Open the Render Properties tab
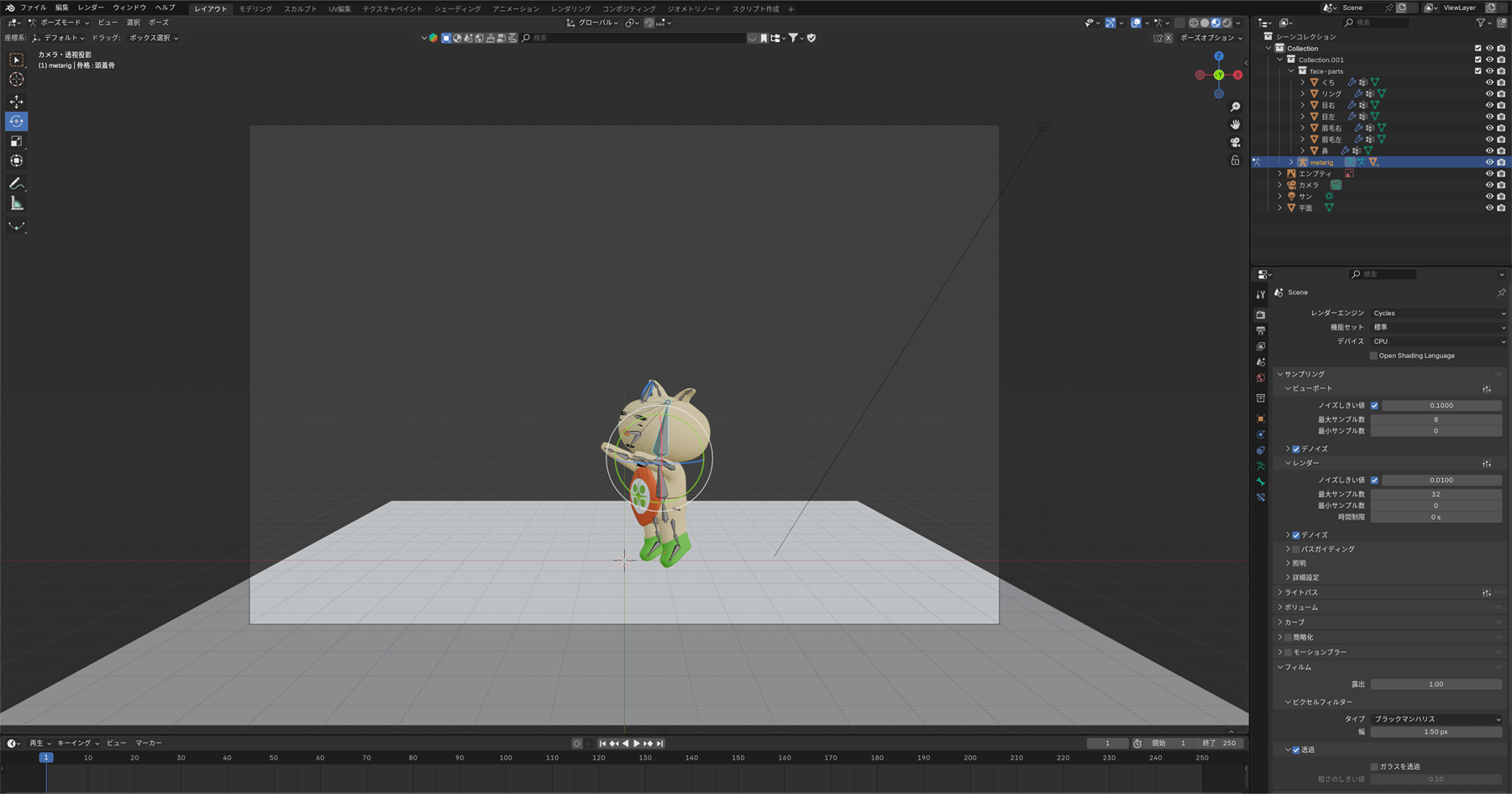Viewport: 1512px width, 794px height. pyautogui.click(x=1261, y=314)
